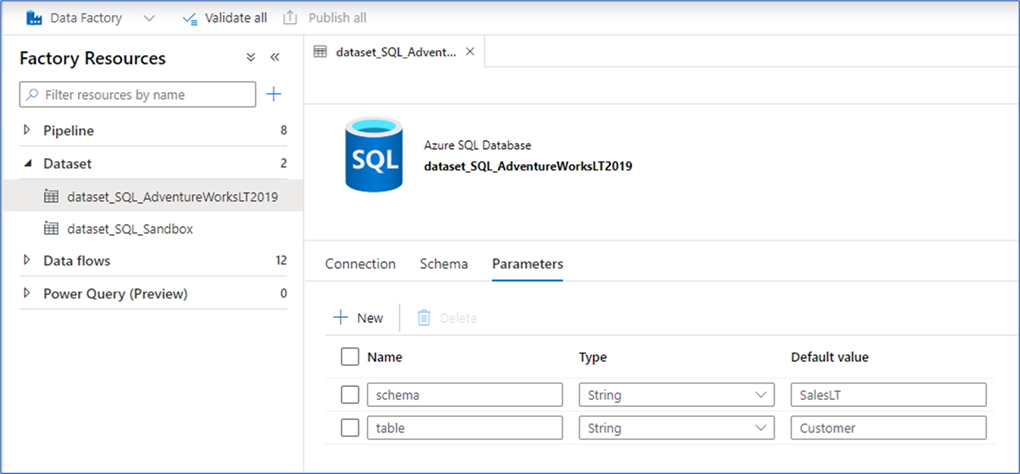The height and width of the screenshot is (474, 1020).
Task: Click Validate all in toolbar
Action: [x=224, y=18]
